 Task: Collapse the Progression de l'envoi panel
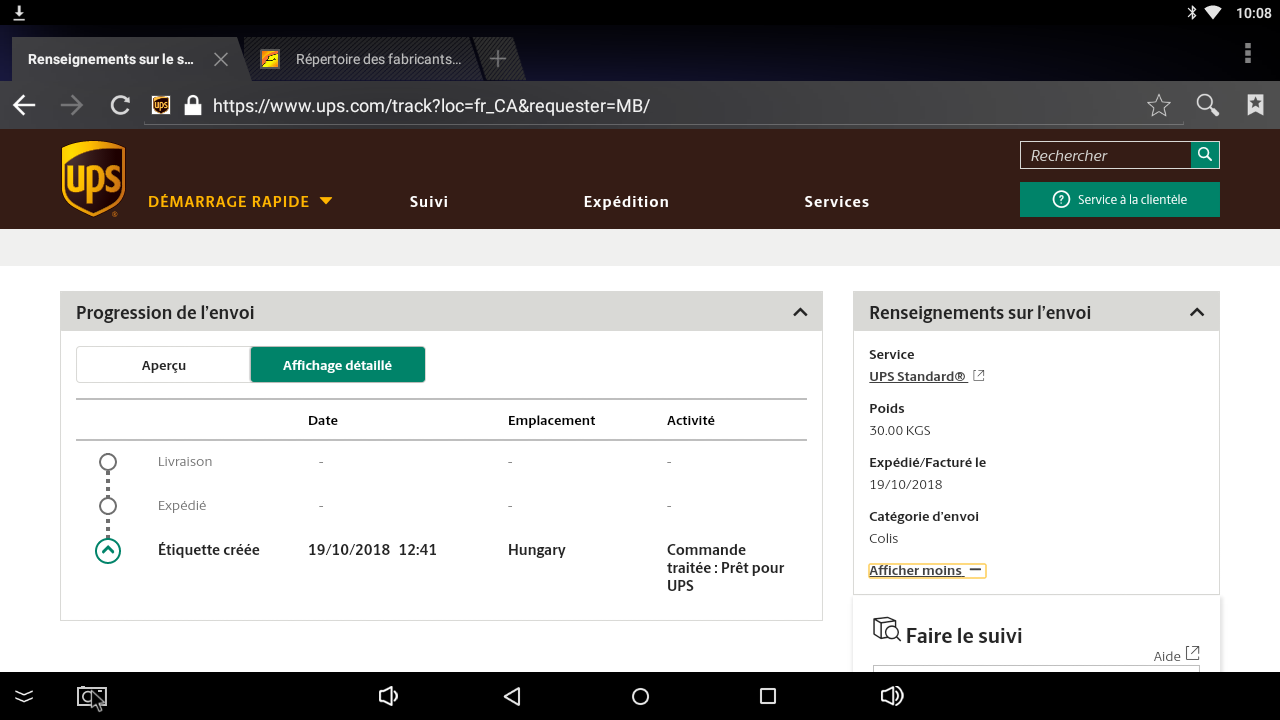[800, 312]
